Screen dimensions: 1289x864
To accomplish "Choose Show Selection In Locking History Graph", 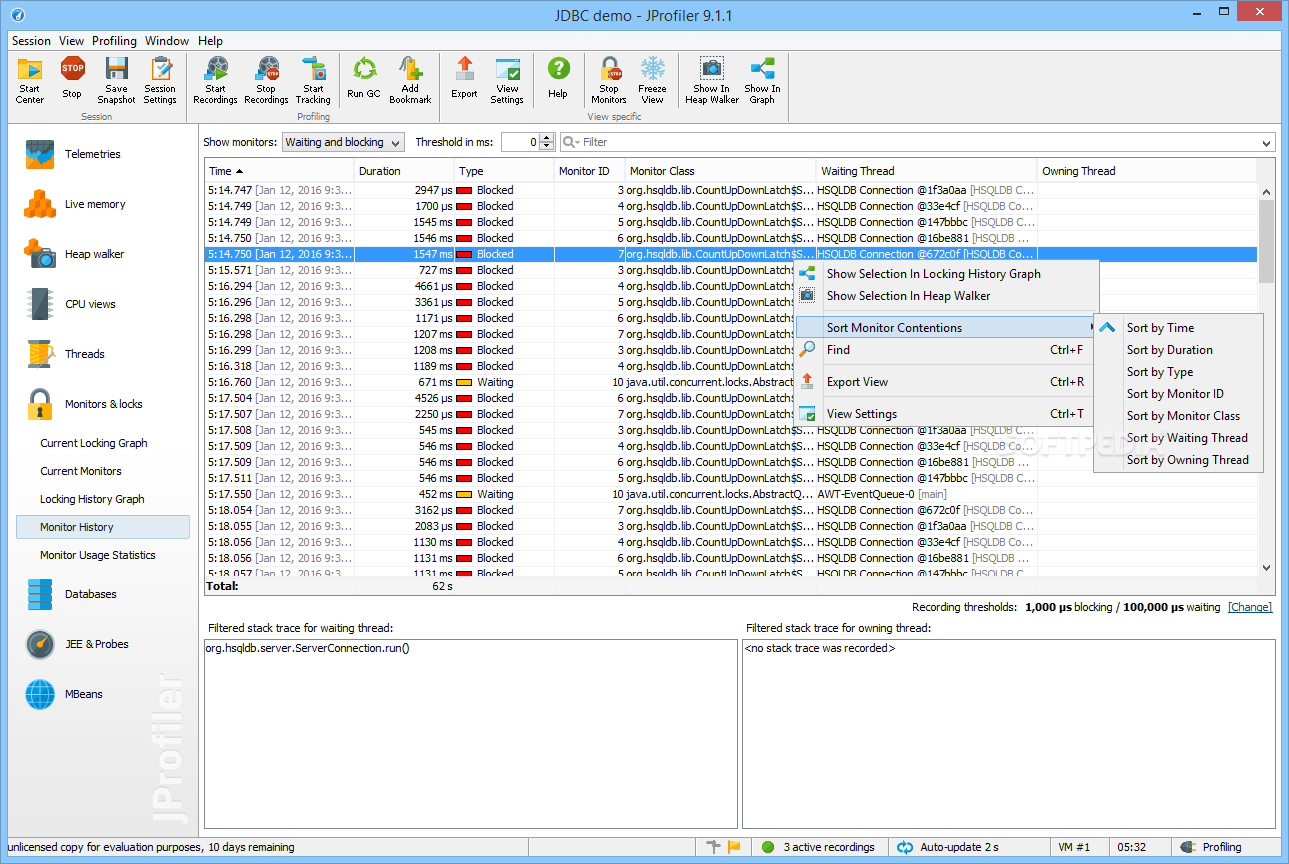I will 945,274.
